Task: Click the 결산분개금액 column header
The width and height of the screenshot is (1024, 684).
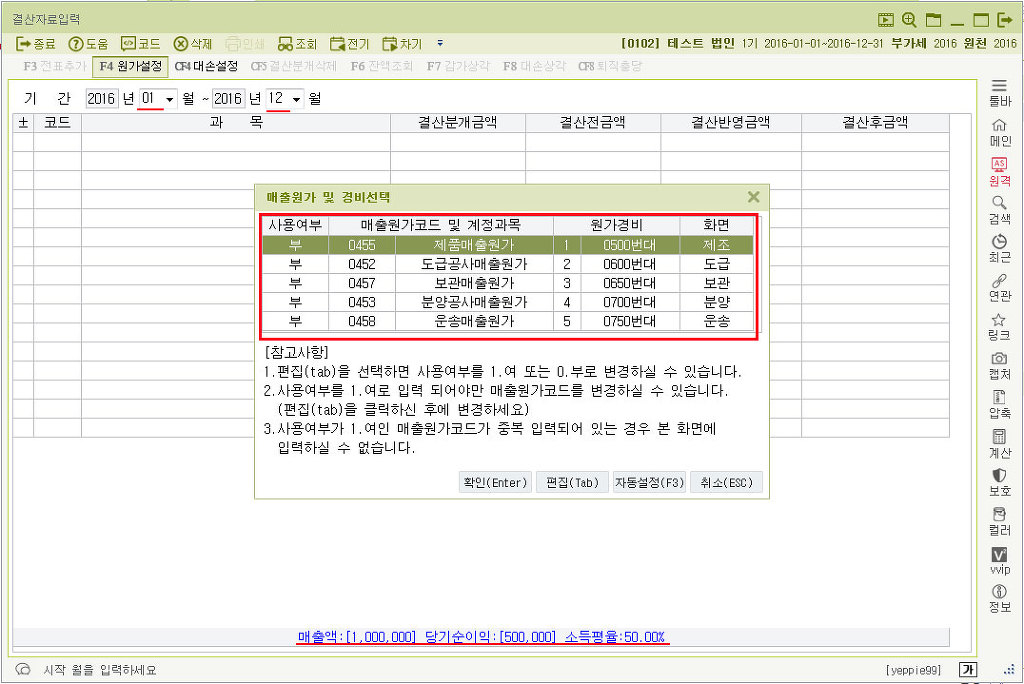Action: pos(458,122)
